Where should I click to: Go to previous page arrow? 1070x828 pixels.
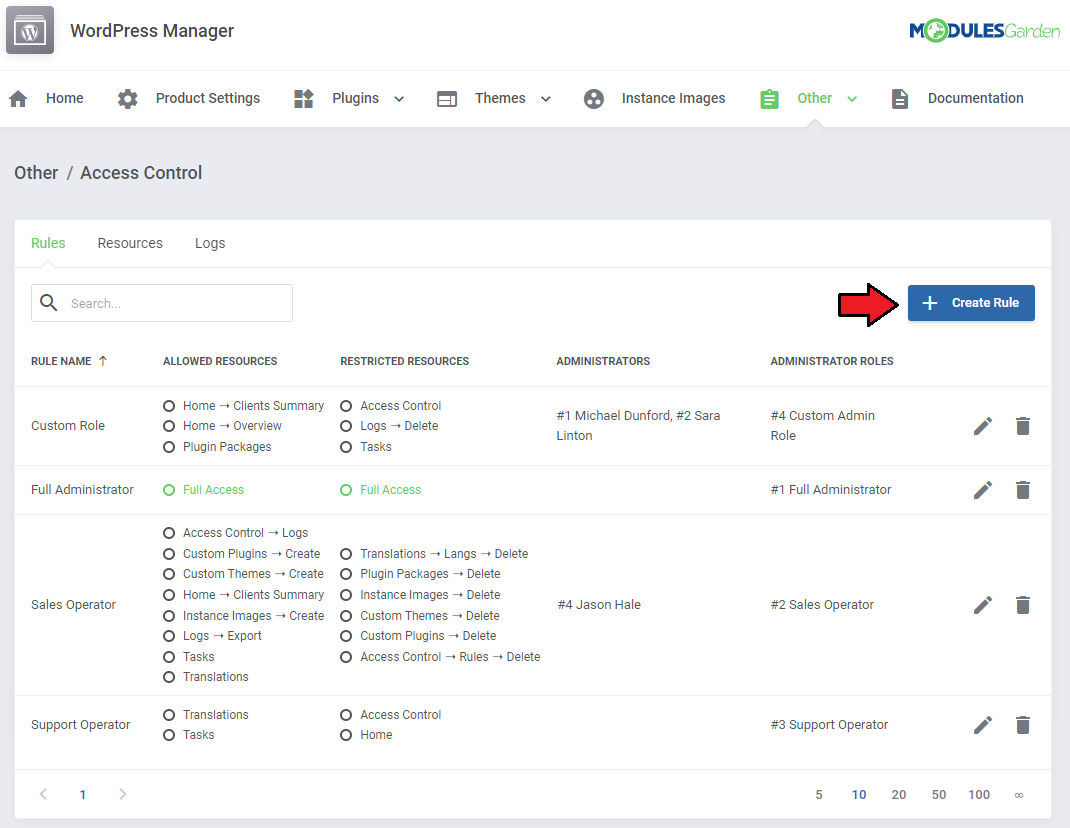[x=43, y=794]
